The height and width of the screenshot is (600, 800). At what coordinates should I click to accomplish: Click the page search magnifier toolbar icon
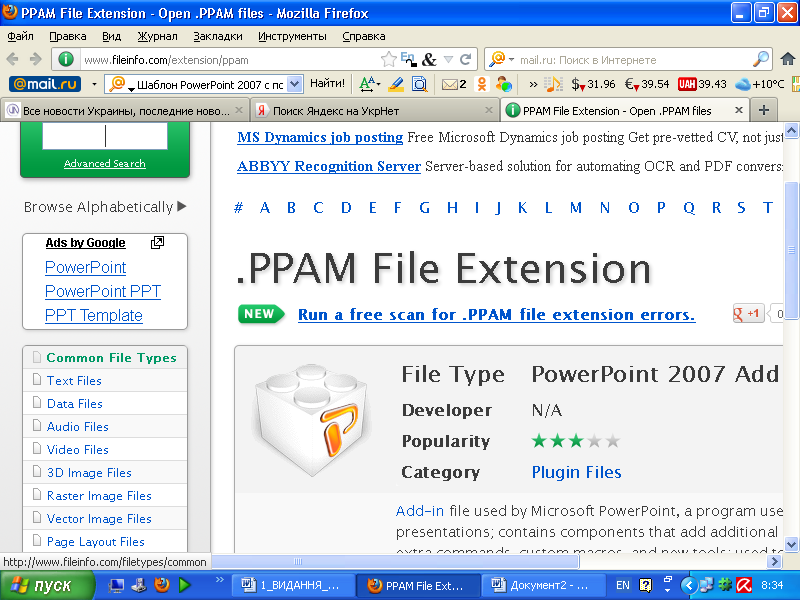click(419, 84)
